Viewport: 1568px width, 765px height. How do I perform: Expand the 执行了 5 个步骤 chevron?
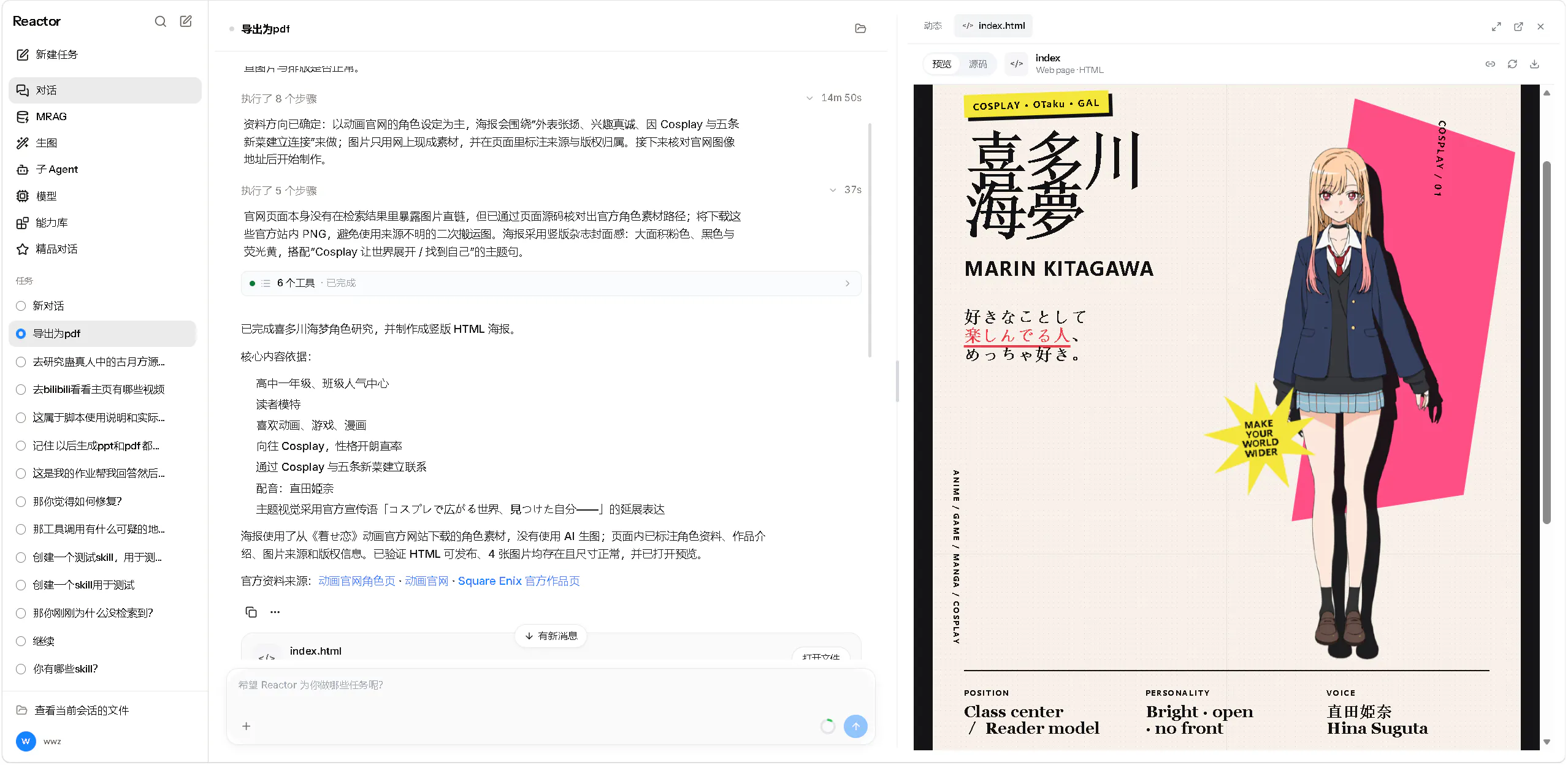coord(833,190)
